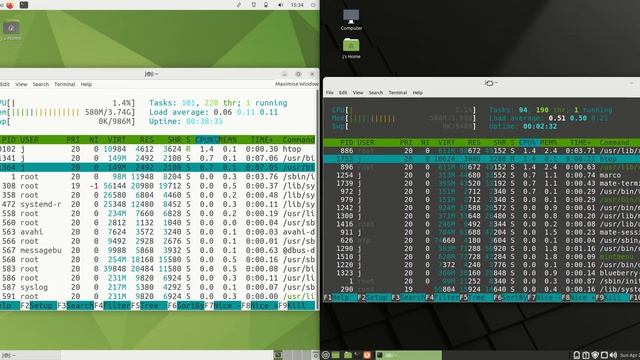Select the messagebu process row, left htop
This screenshot has width=640, height=360.
click(x=158, y=250)
